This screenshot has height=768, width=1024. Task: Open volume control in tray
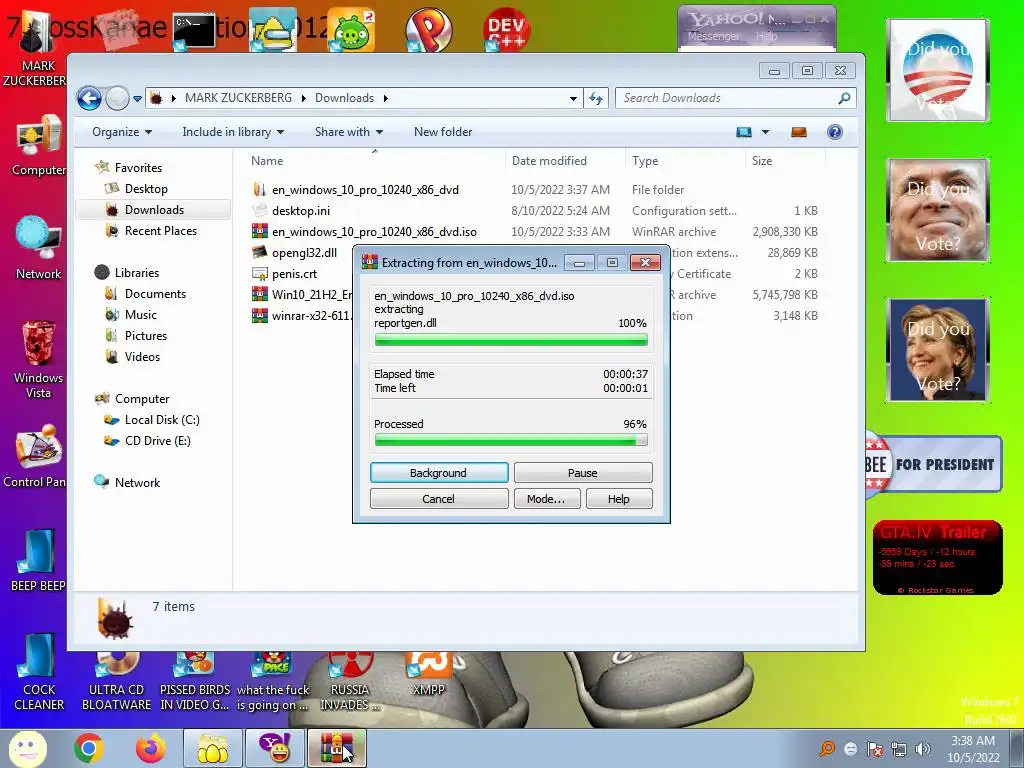coord(922,748)
